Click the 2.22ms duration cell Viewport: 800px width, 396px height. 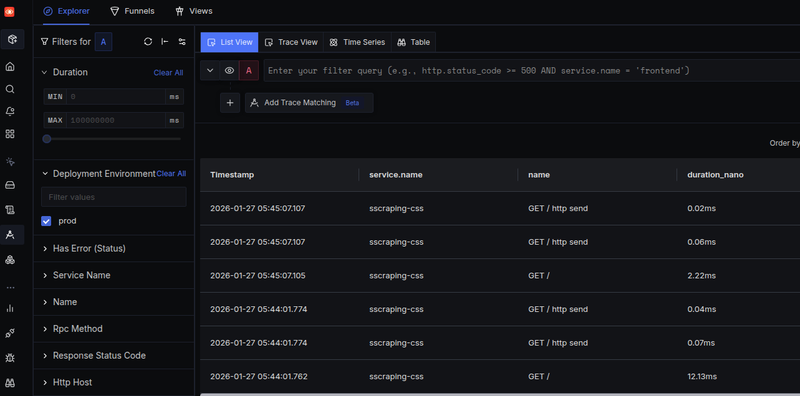702,276
